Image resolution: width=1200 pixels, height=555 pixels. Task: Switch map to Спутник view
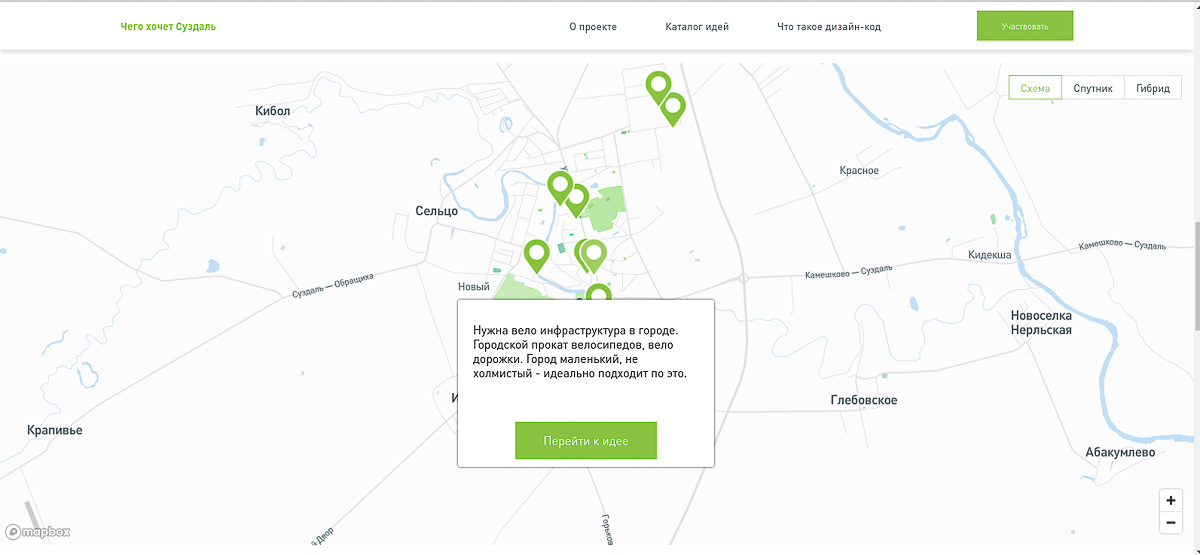(x=1093, y=88)
